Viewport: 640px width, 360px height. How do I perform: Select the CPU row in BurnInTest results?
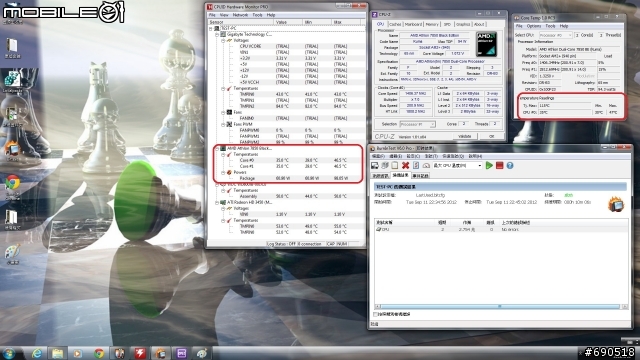(501, 229)
